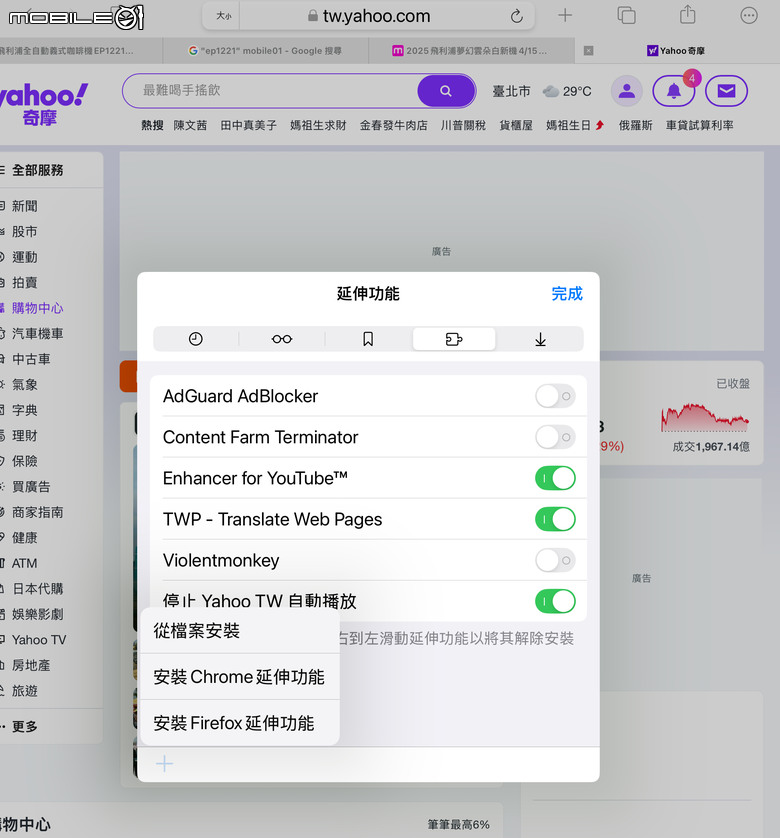The width and height of the screenshot is (780, 838).
Task: Open the Downloads arrow icon tab
Action: click(540, 339)
